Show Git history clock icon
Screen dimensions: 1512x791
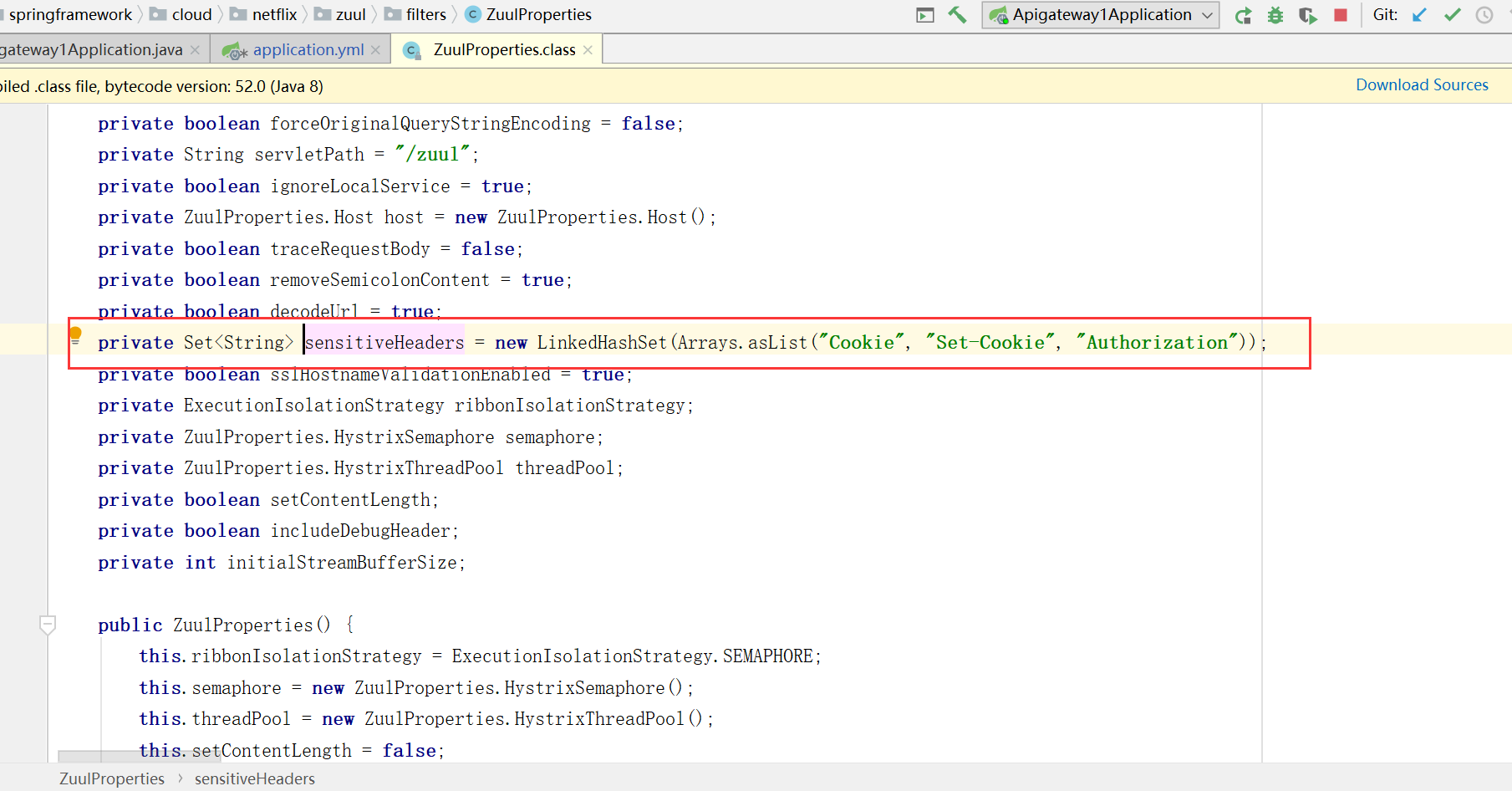click(1484, 15)
